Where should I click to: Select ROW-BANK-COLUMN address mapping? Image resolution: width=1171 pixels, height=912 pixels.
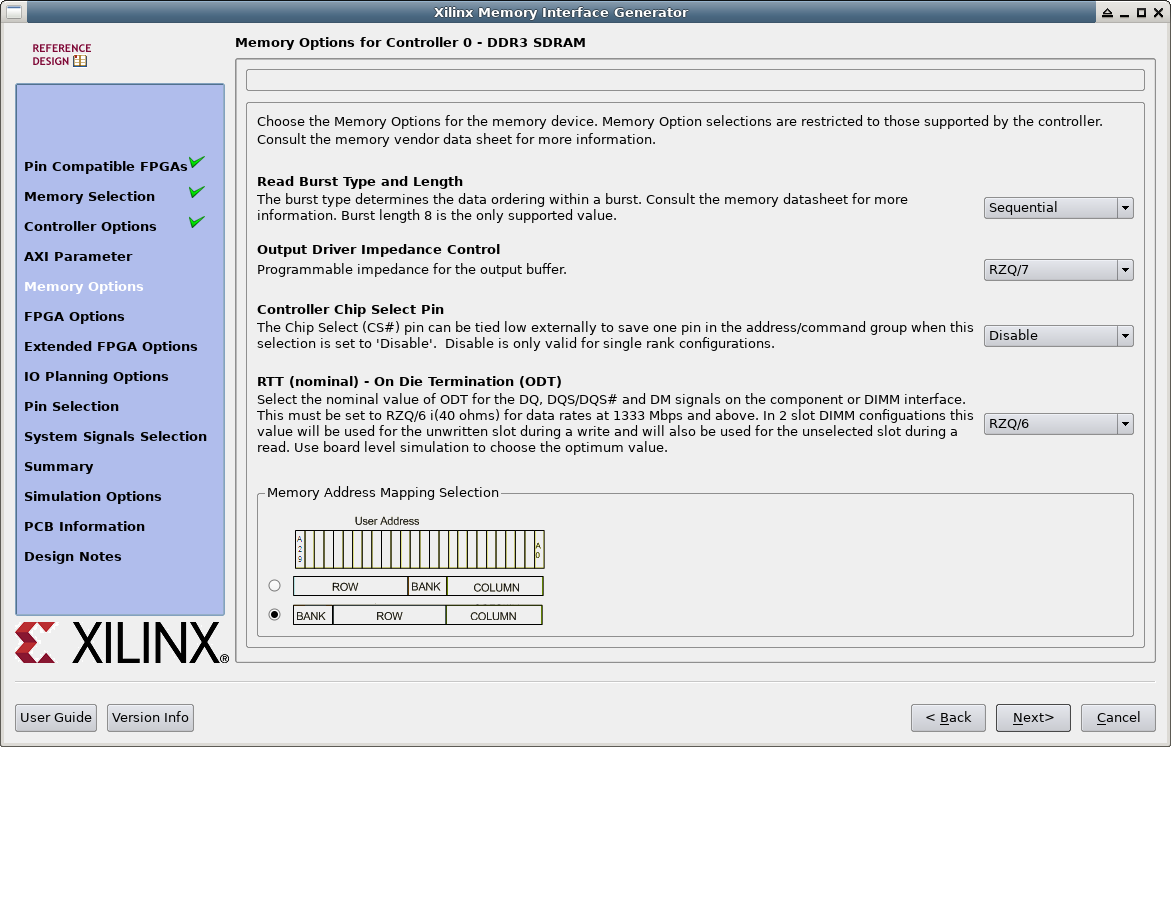point(275,586)
